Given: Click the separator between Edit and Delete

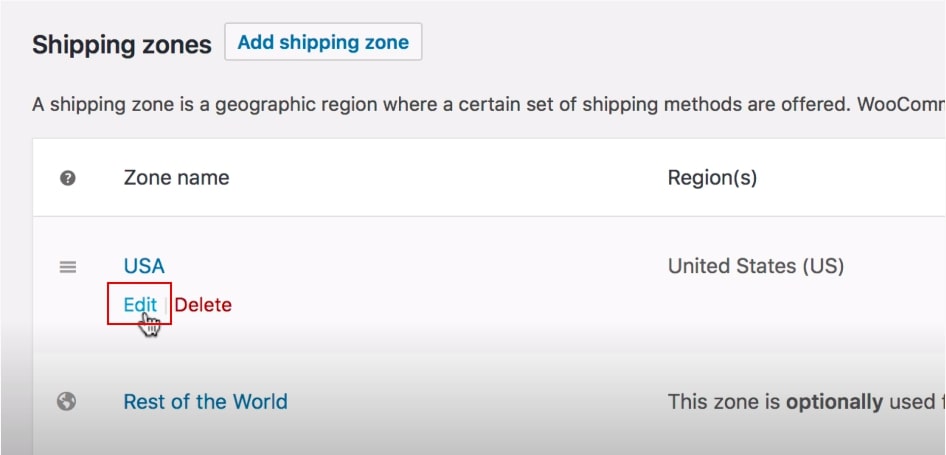Looking at the screenshot, I should pyautogui.click(x=167, y=305).
